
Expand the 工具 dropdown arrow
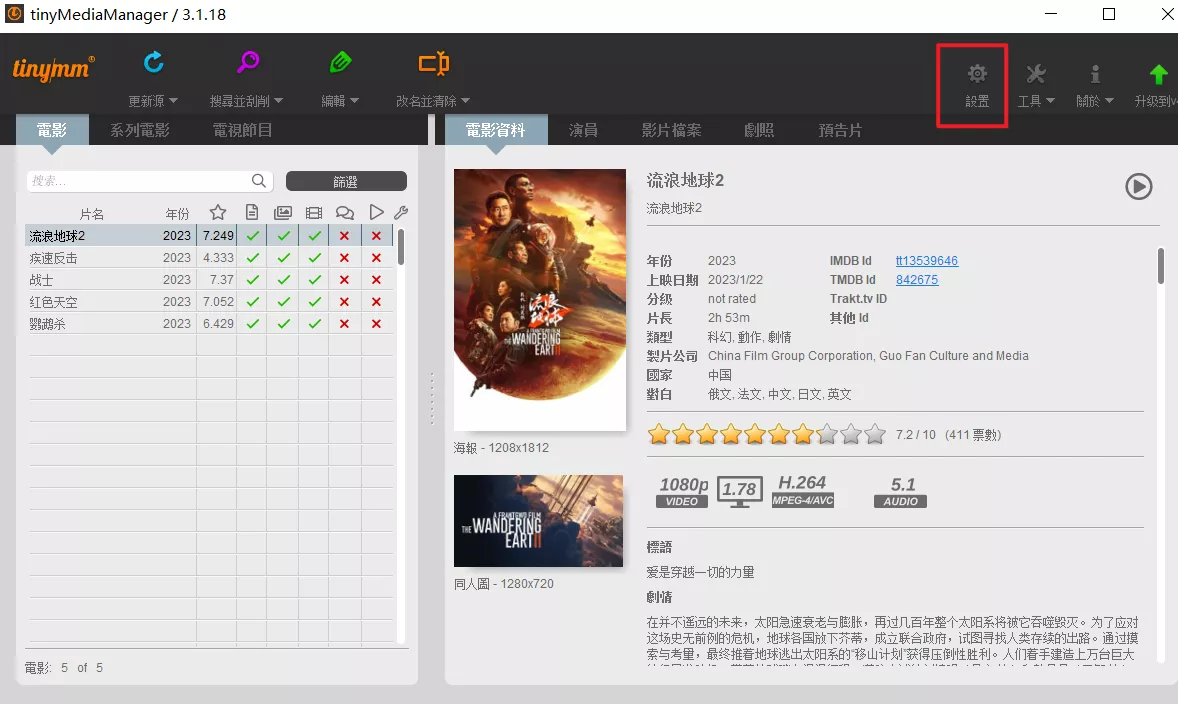(1050, 101)
